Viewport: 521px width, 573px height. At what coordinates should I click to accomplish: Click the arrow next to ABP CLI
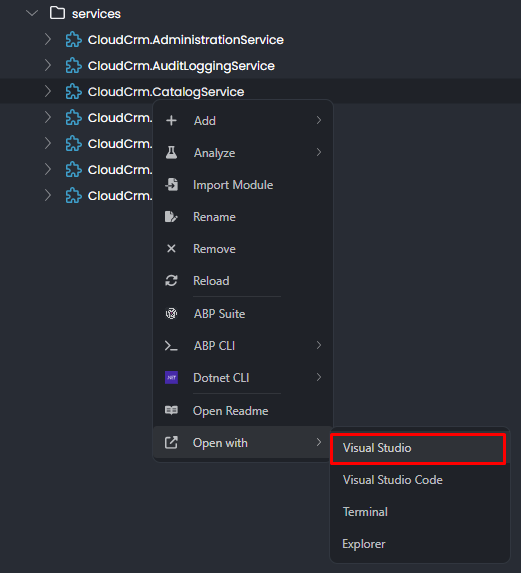tap(319, 345)
